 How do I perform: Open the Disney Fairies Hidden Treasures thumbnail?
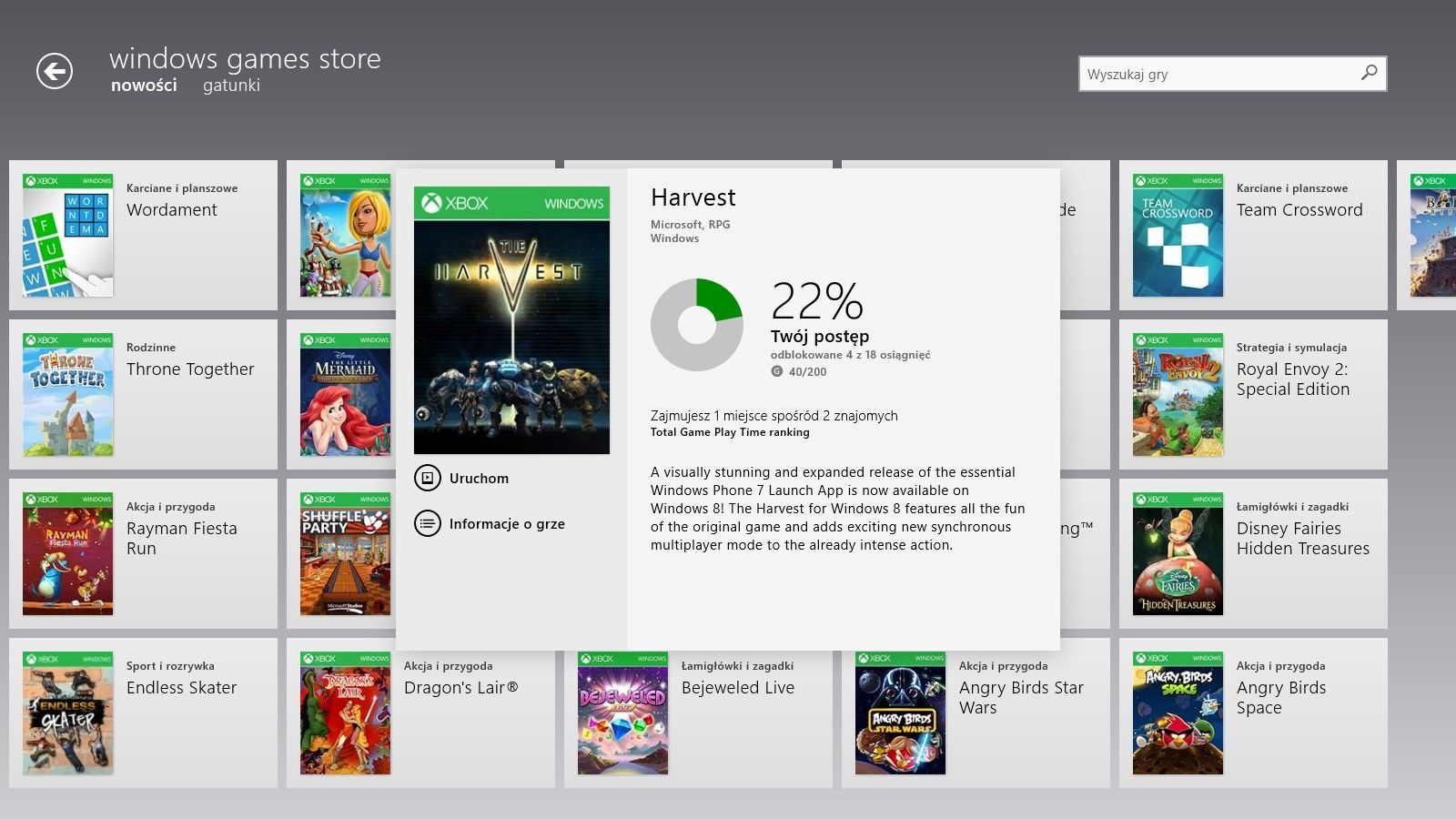click(1178, 553)
